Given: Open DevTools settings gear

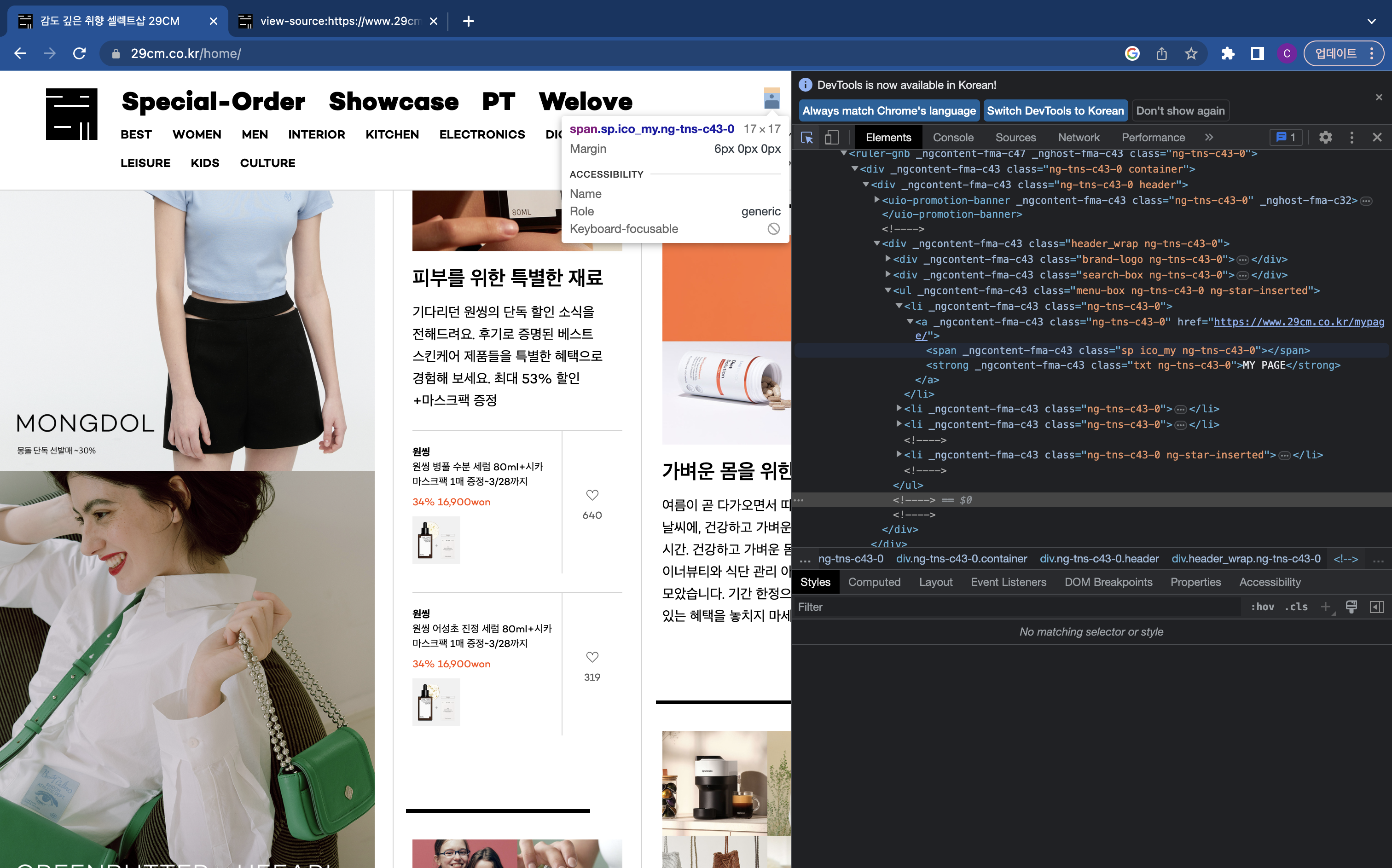Looking at the screenshot, I should pos(1325,138).
